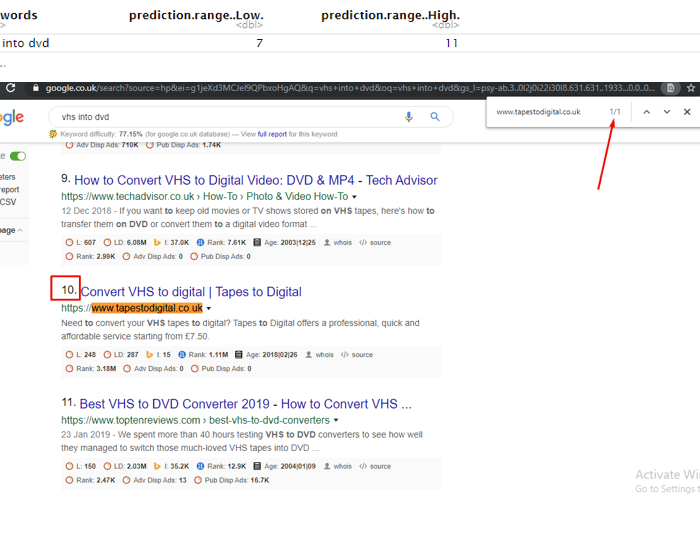This screenshot has height=547, width=700.
Task: Click whois link for tapestodigital result
Action: [319, 355]
